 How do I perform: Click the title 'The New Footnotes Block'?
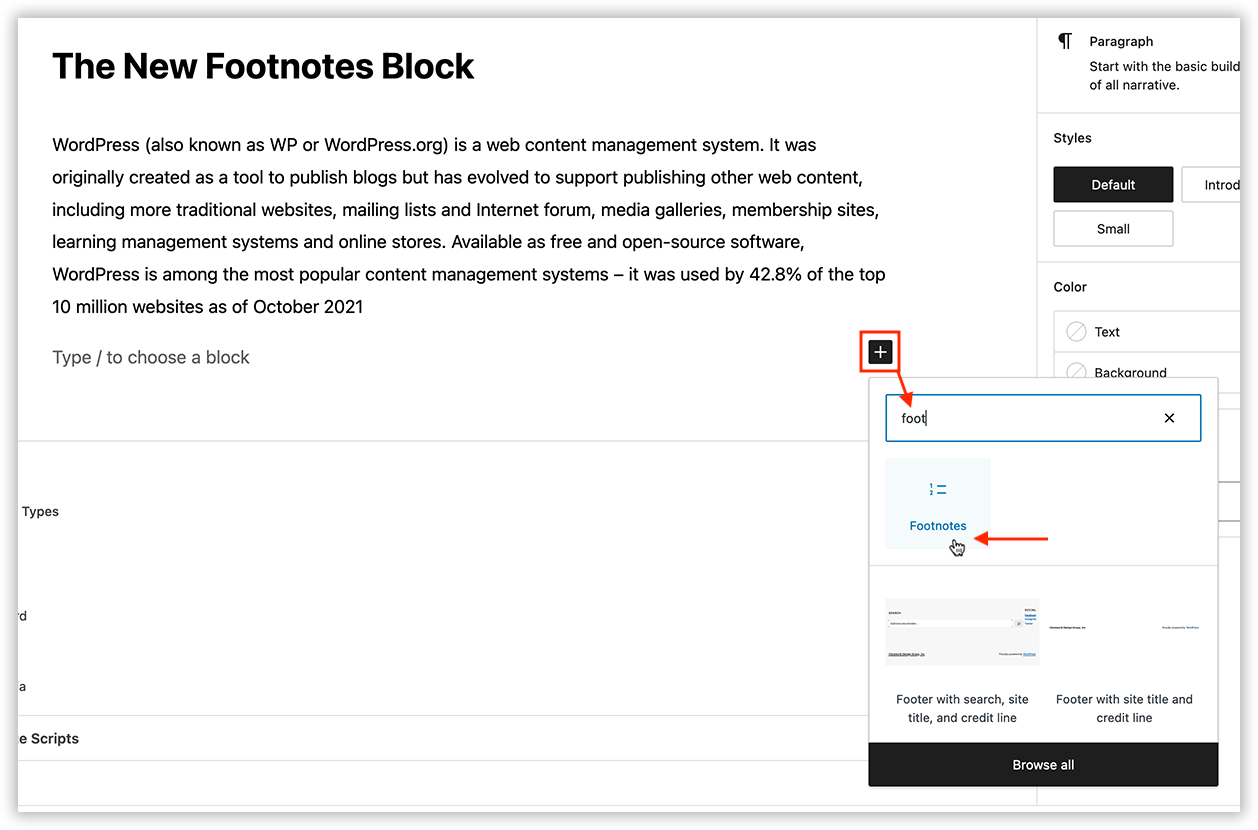(263, 65)
